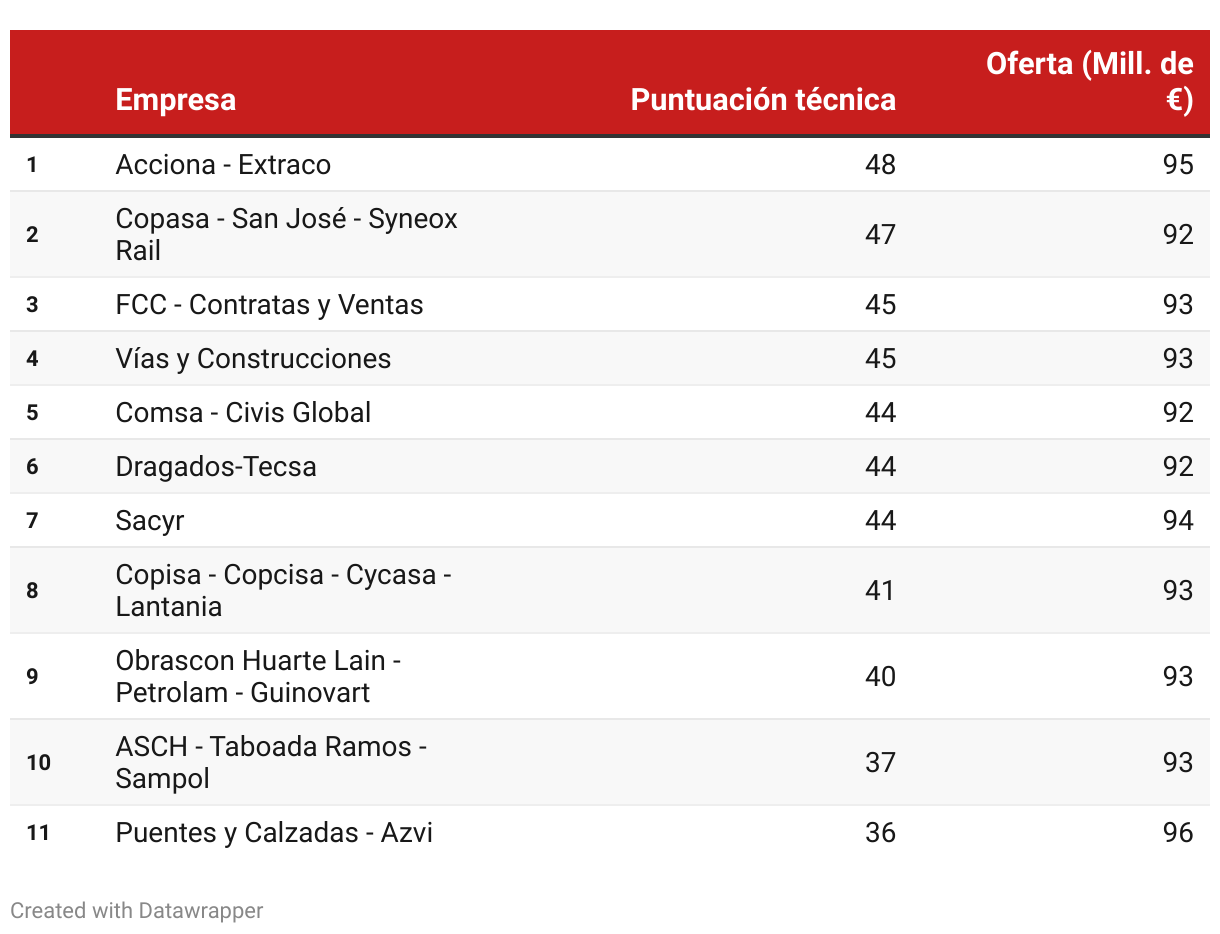The height and width of the screenshot is (934, 1220).
Task: Click rank number 11 in first column
Action: (38, 833)
